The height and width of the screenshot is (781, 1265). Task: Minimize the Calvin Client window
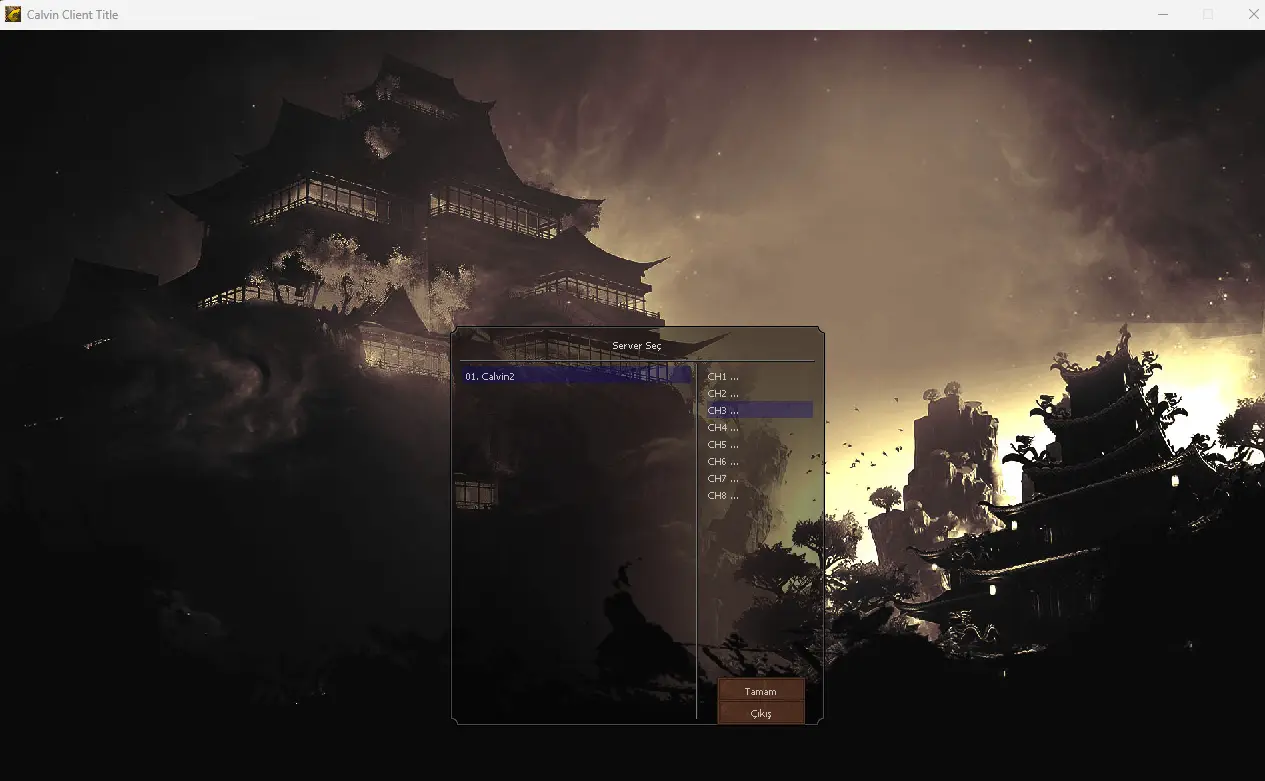[x=1163, y=14]
